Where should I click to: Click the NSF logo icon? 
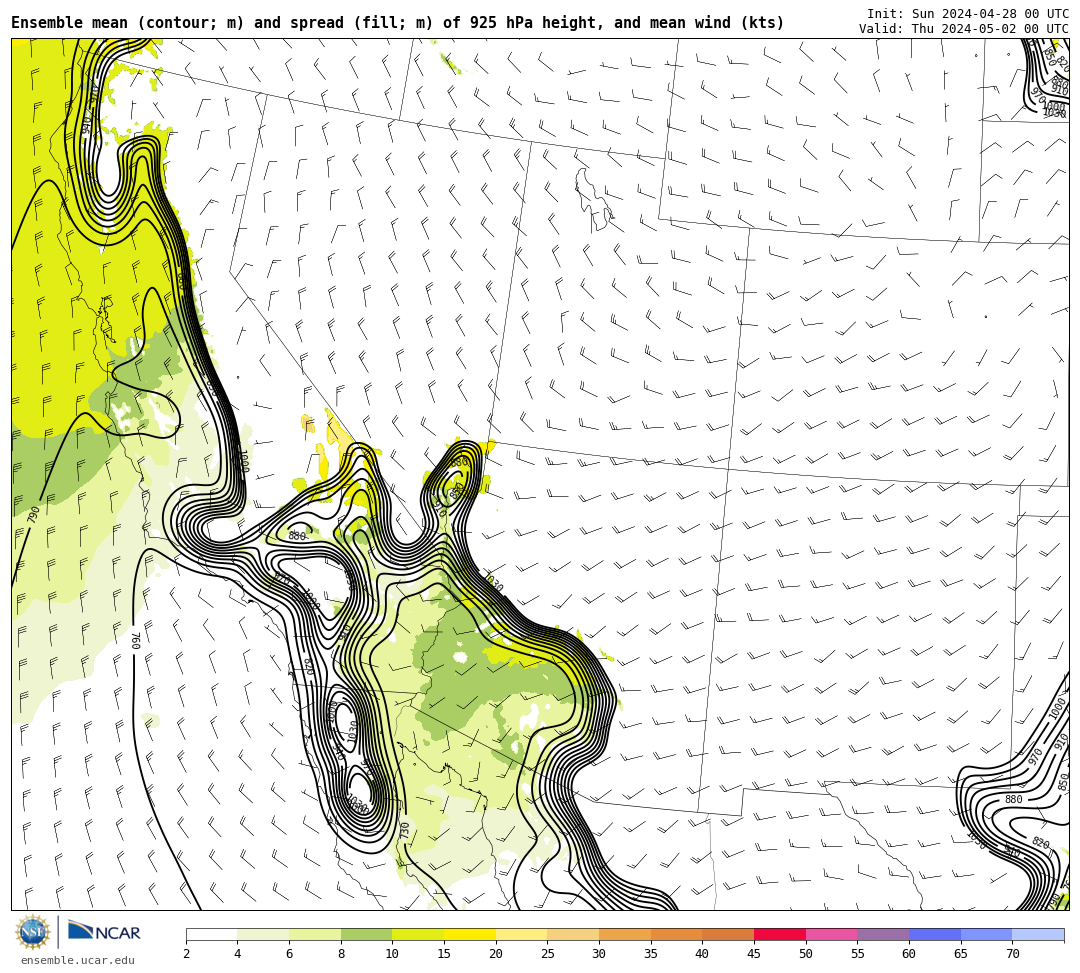(x=32, y=932)
